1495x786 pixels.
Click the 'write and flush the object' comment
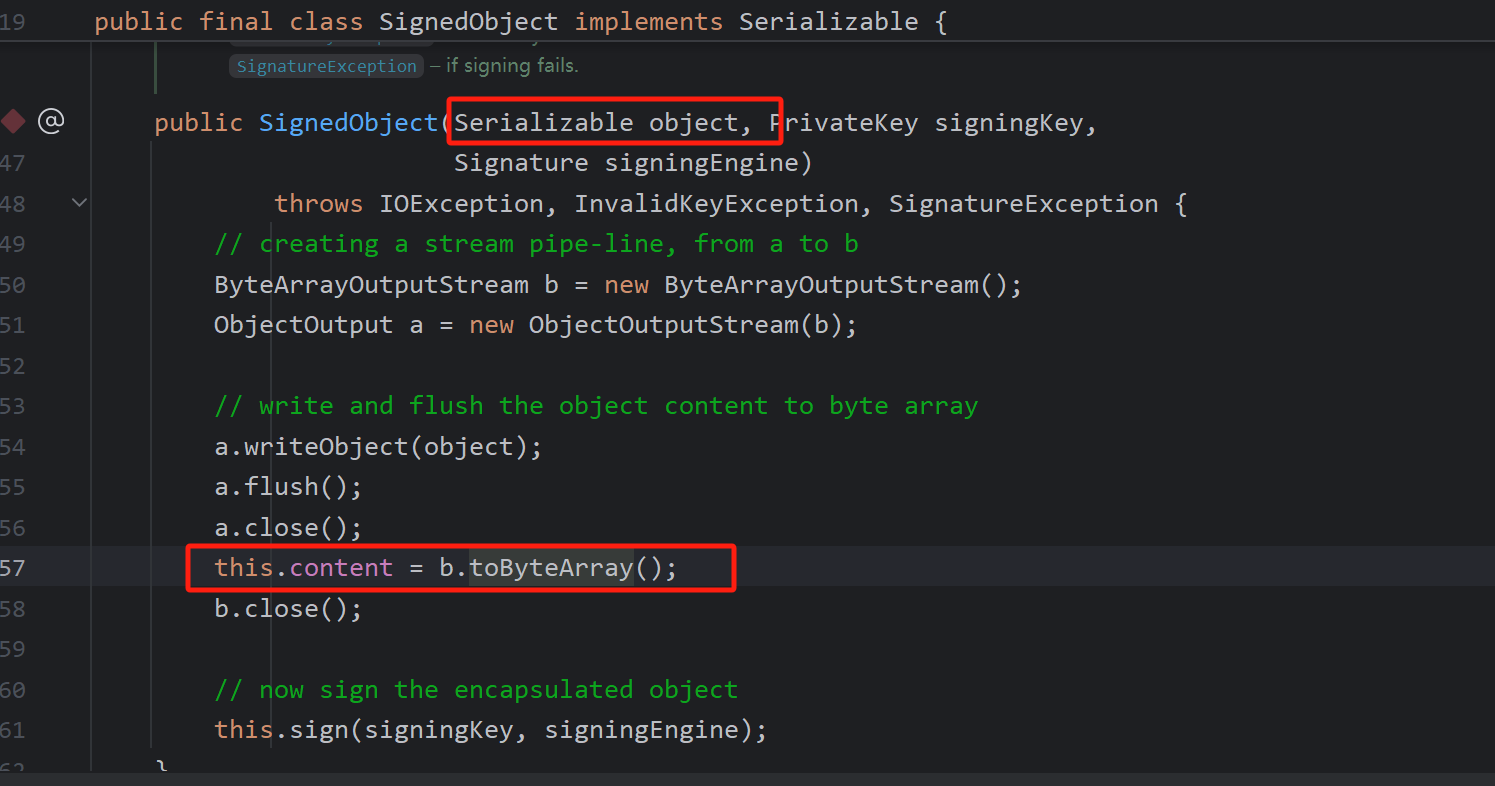[x=596, y=406]
